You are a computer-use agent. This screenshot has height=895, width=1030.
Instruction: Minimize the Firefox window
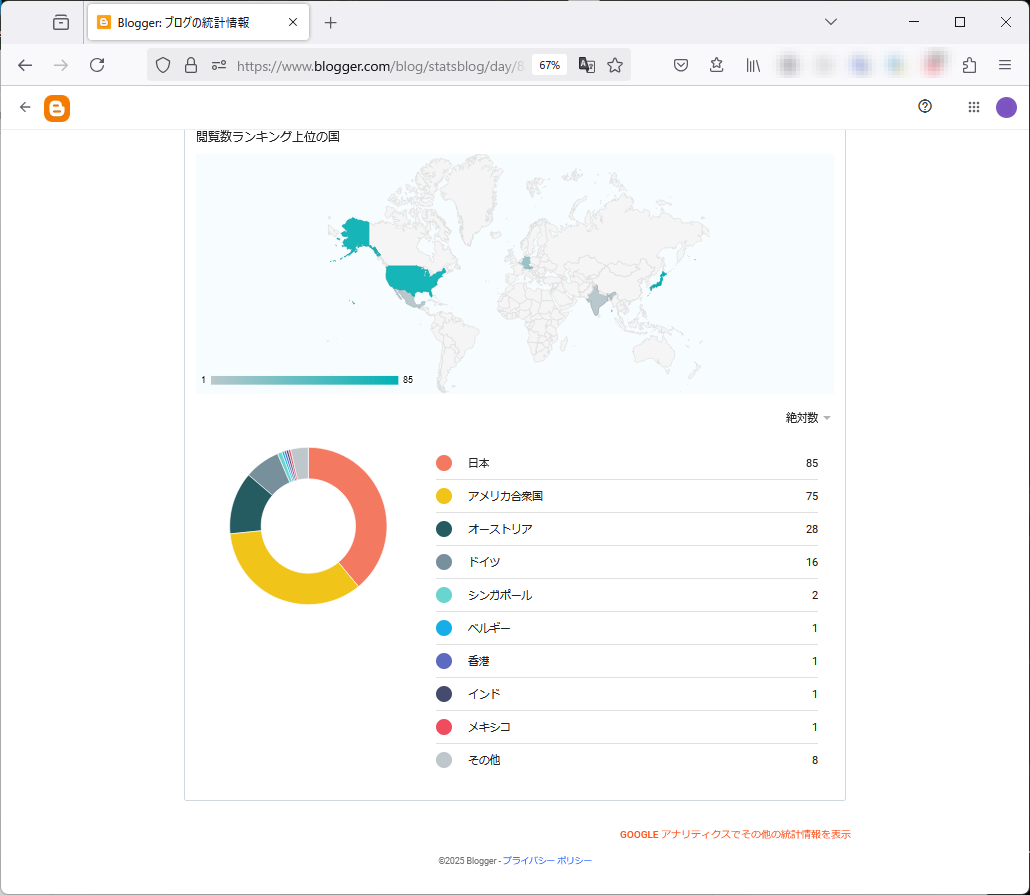pos(914,22)
